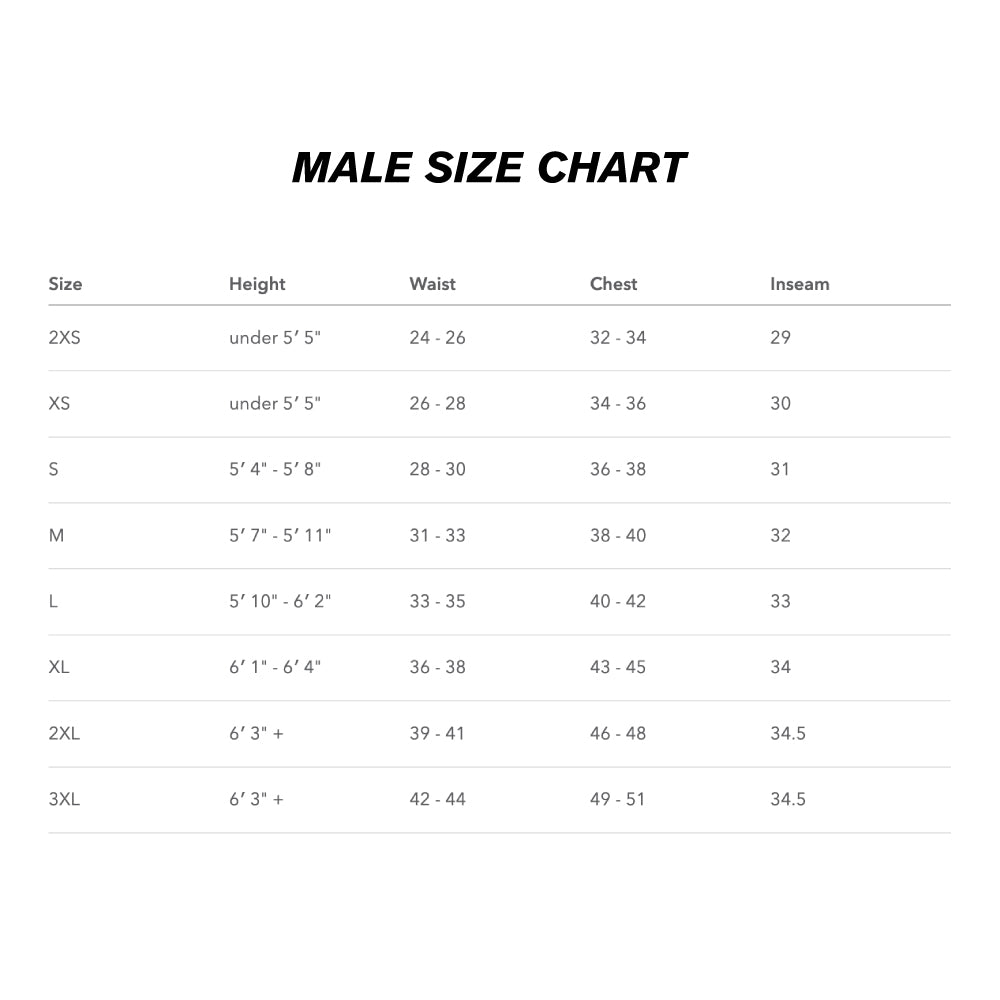Click the XS size row label
This screenshot has width=1000, height=1000.
click(59, 404)
